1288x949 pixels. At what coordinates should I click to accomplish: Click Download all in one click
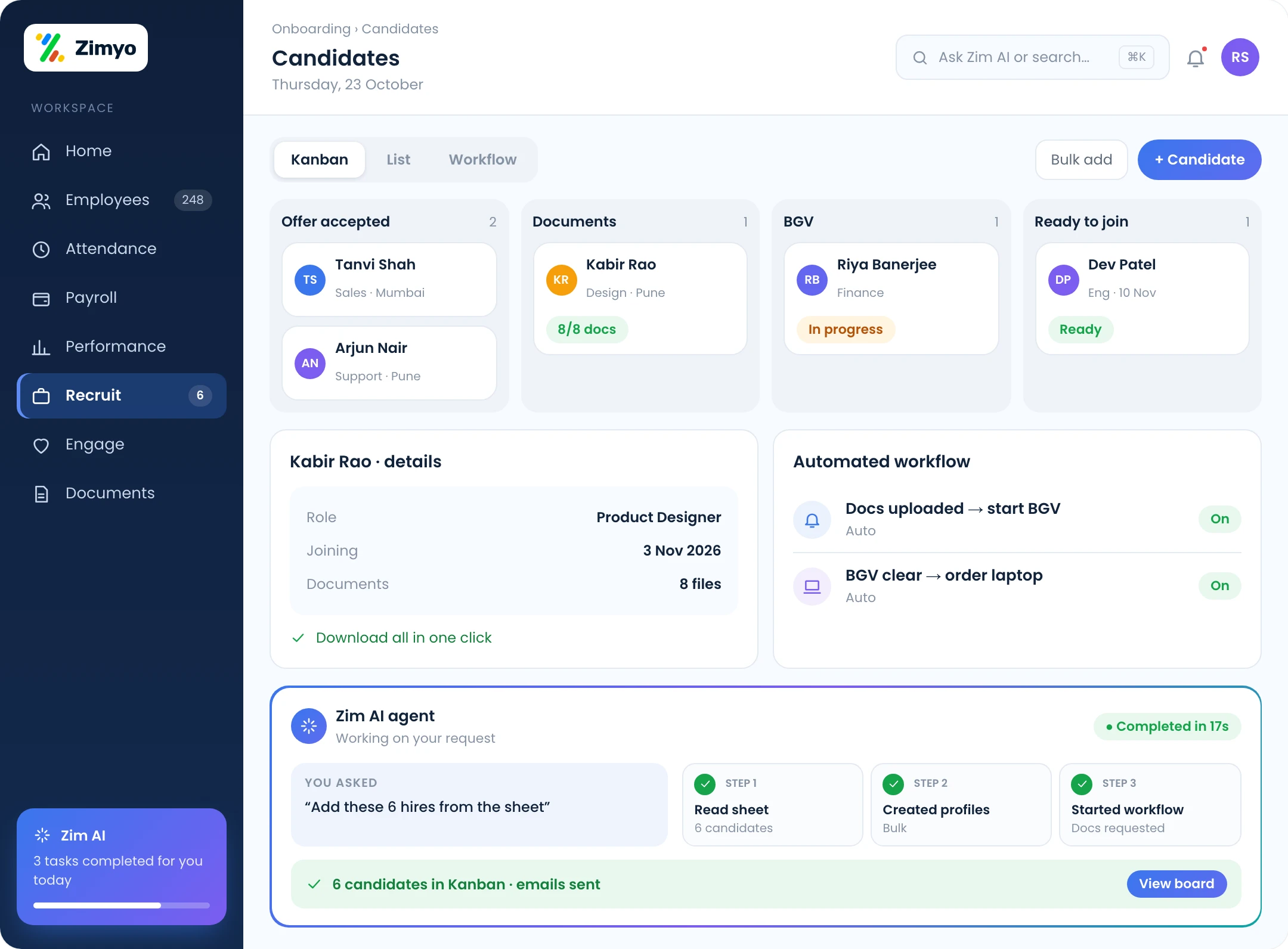404,638
